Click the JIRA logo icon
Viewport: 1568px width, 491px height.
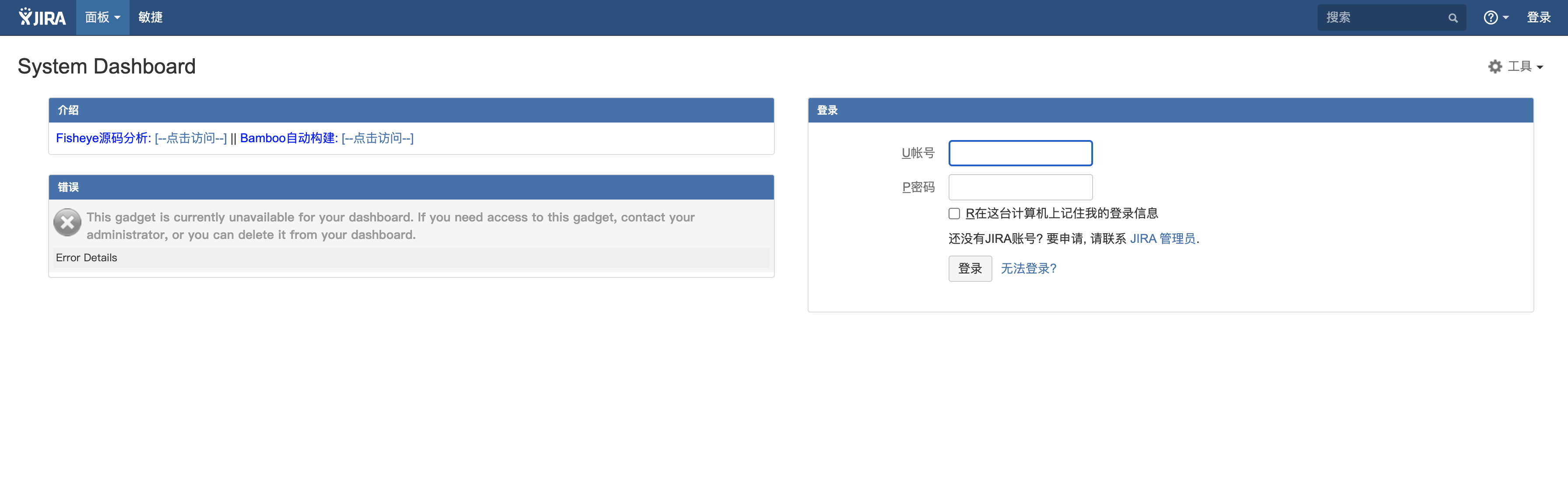click(x=42, y=17)
